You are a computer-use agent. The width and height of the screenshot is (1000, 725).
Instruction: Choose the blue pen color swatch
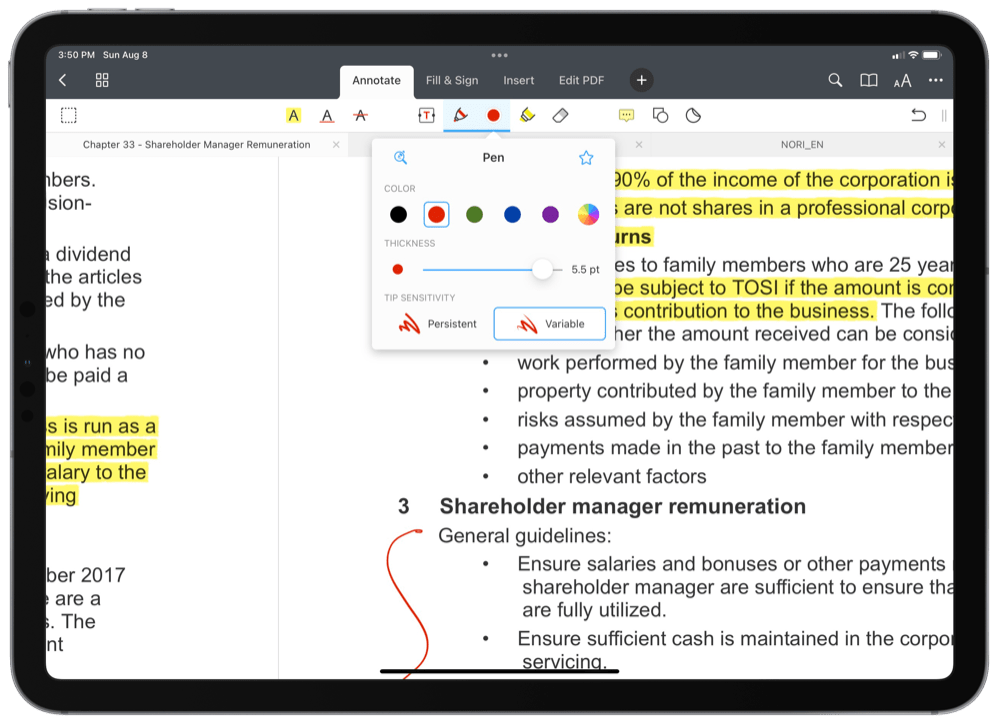click(x=512, y=213)
